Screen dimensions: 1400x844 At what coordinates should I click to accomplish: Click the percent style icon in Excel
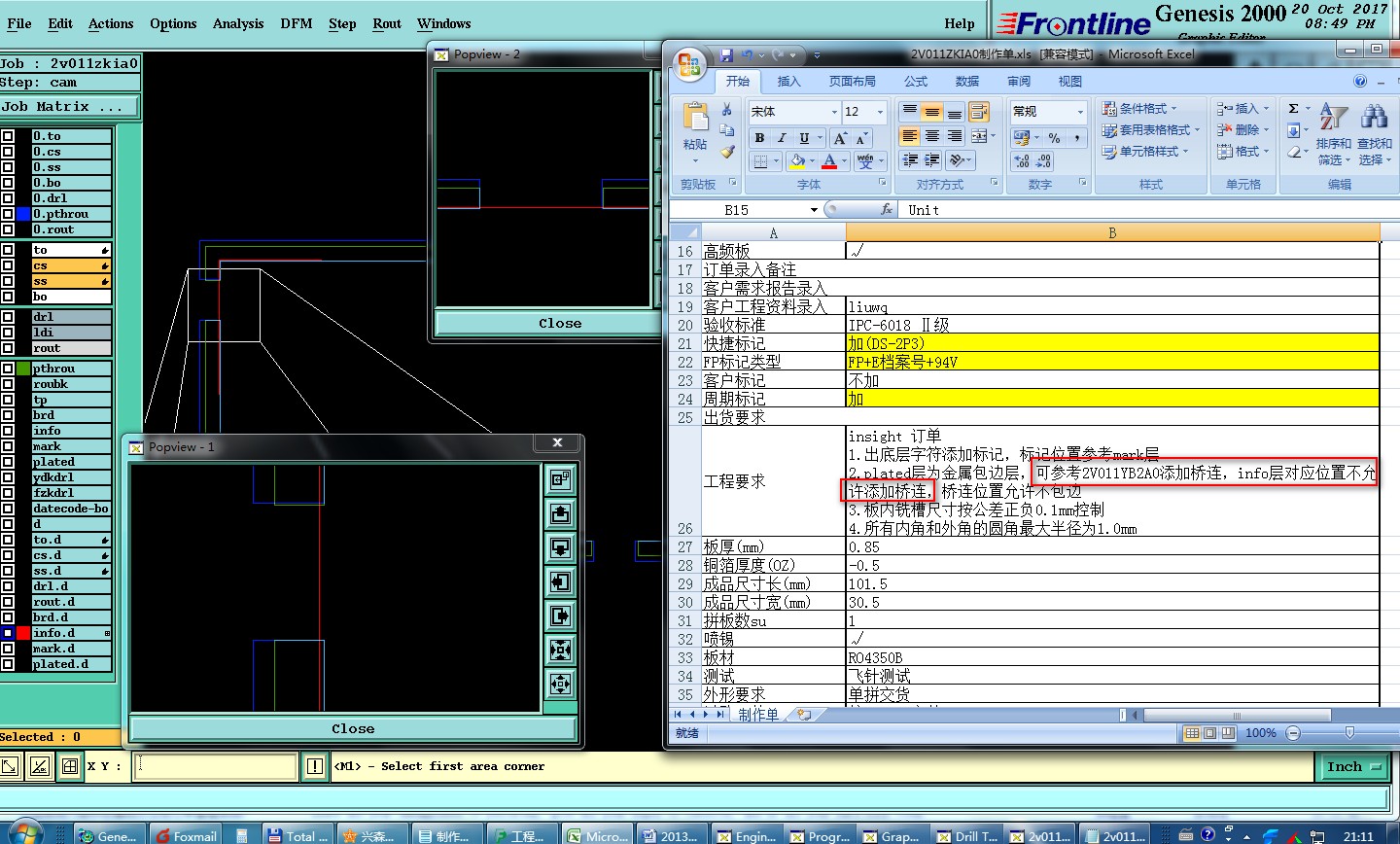tap(1055, 138)
